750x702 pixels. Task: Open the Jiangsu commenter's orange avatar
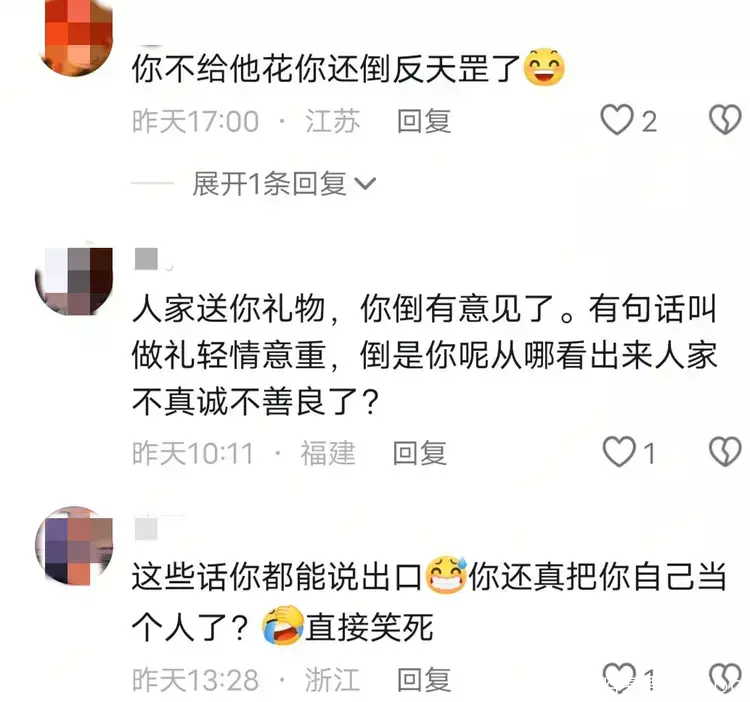coord(77,38)
